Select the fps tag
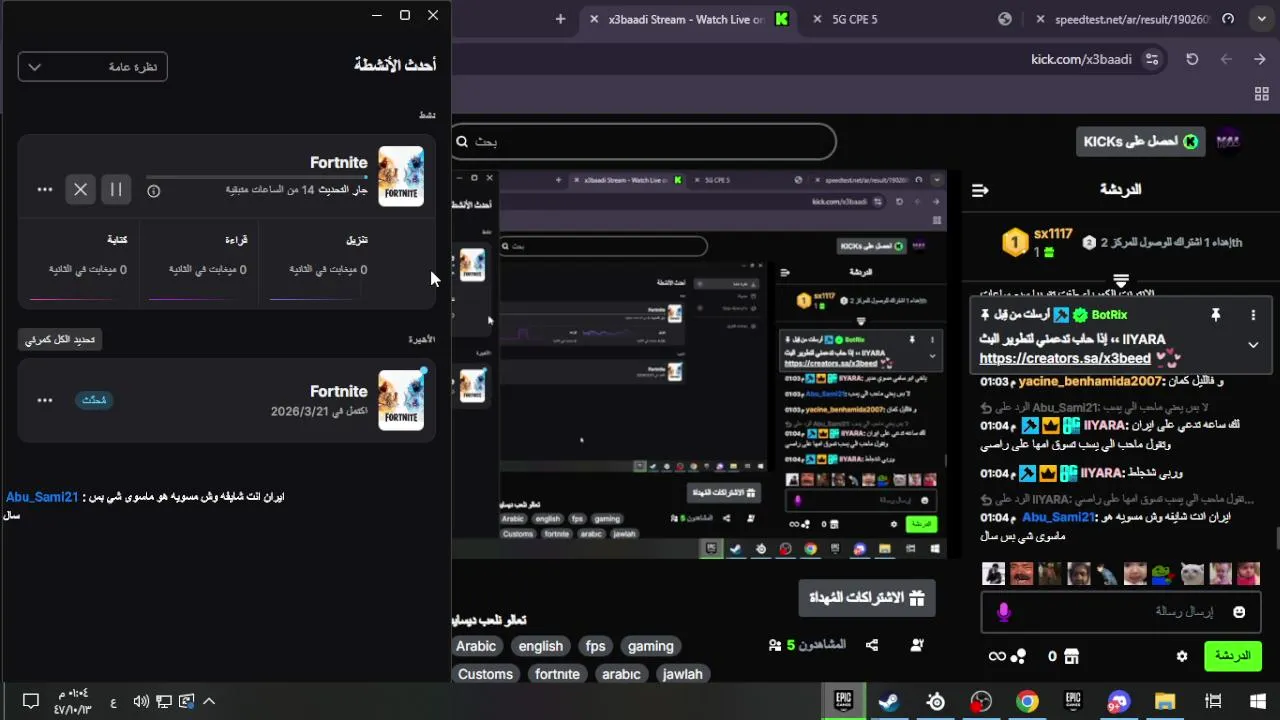 596,646
